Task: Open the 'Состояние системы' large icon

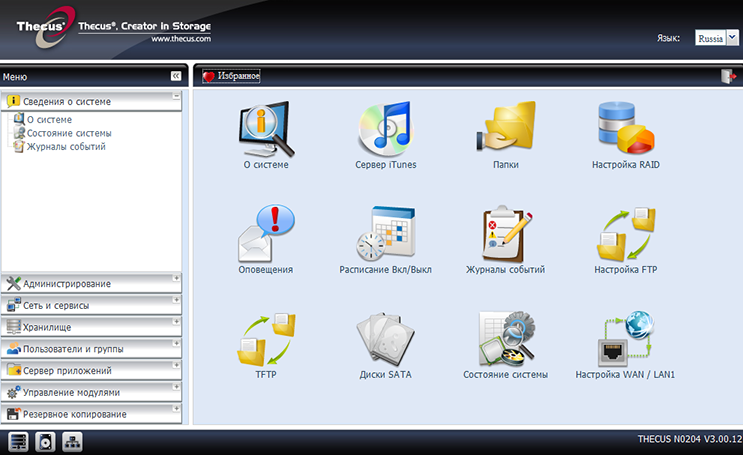Action: (x=506, y=338)
